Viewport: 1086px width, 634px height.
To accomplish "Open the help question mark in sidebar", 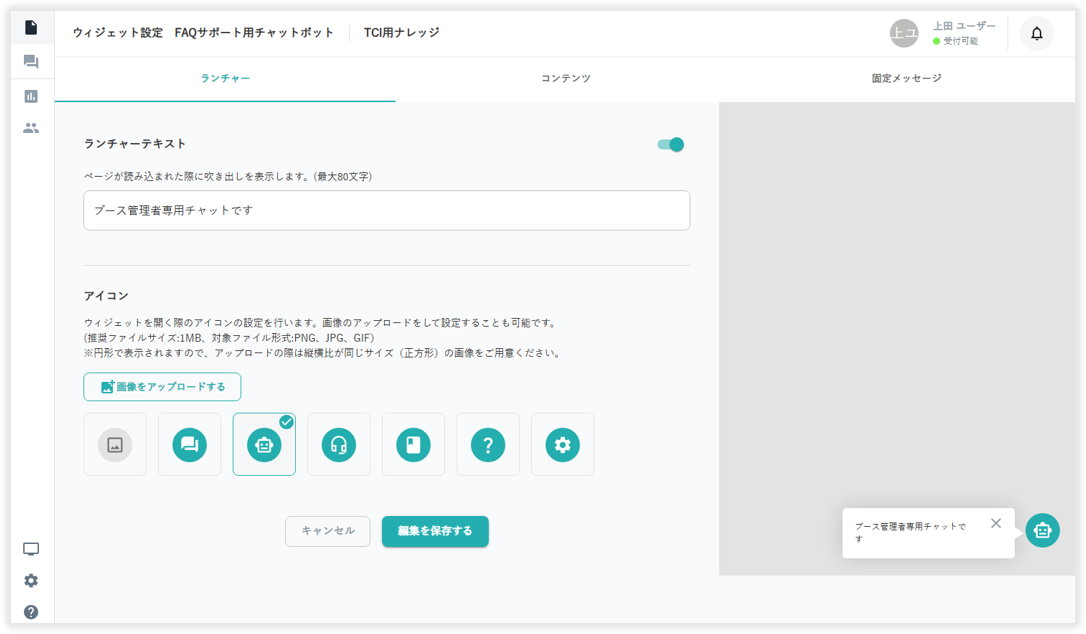I will 31,612.
